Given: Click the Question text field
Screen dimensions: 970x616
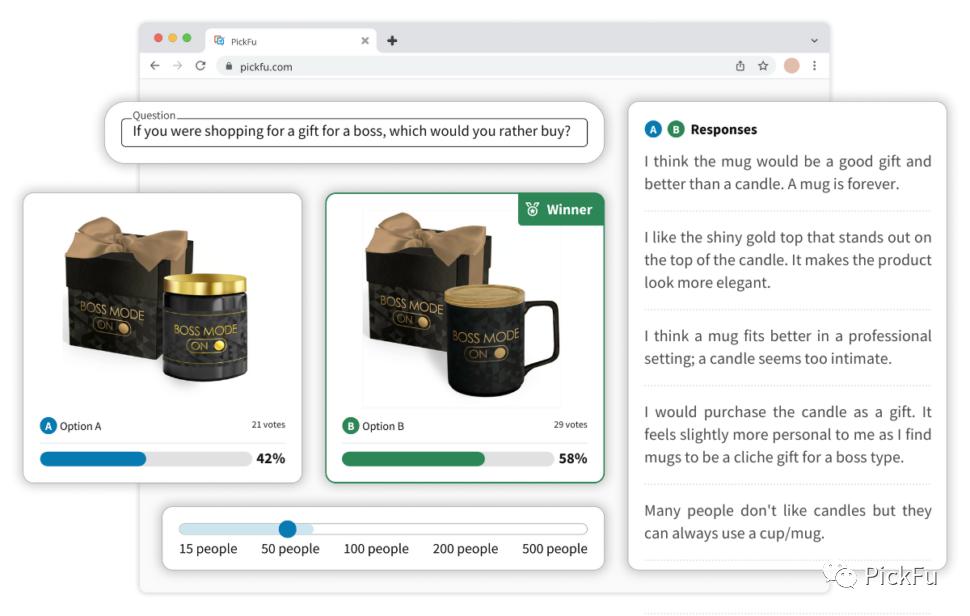Looking at the screenshot, I should [x=354, y=132].
